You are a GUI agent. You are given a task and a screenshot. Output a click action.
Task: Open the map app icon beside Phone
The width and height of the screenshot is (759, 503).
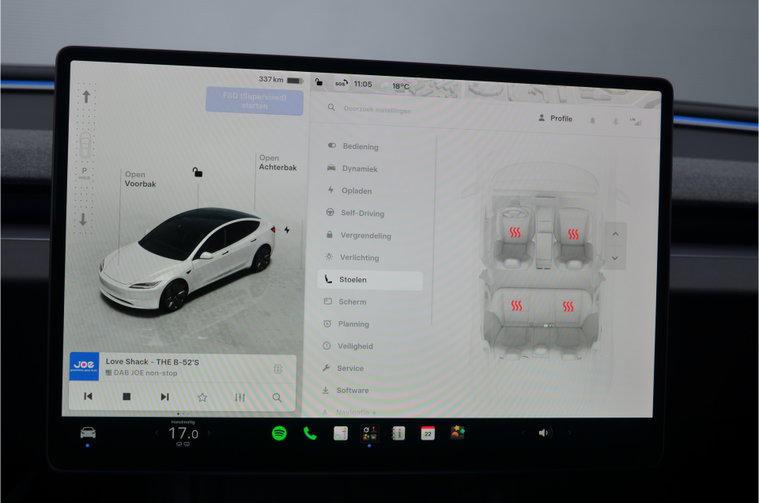(340, 433)
